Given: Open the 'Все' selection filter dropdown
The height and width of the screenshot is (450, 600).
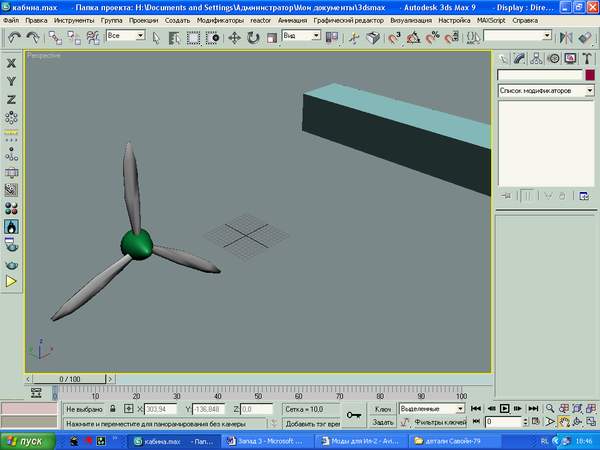Looking at the screenshot, I should click(126, 36).
